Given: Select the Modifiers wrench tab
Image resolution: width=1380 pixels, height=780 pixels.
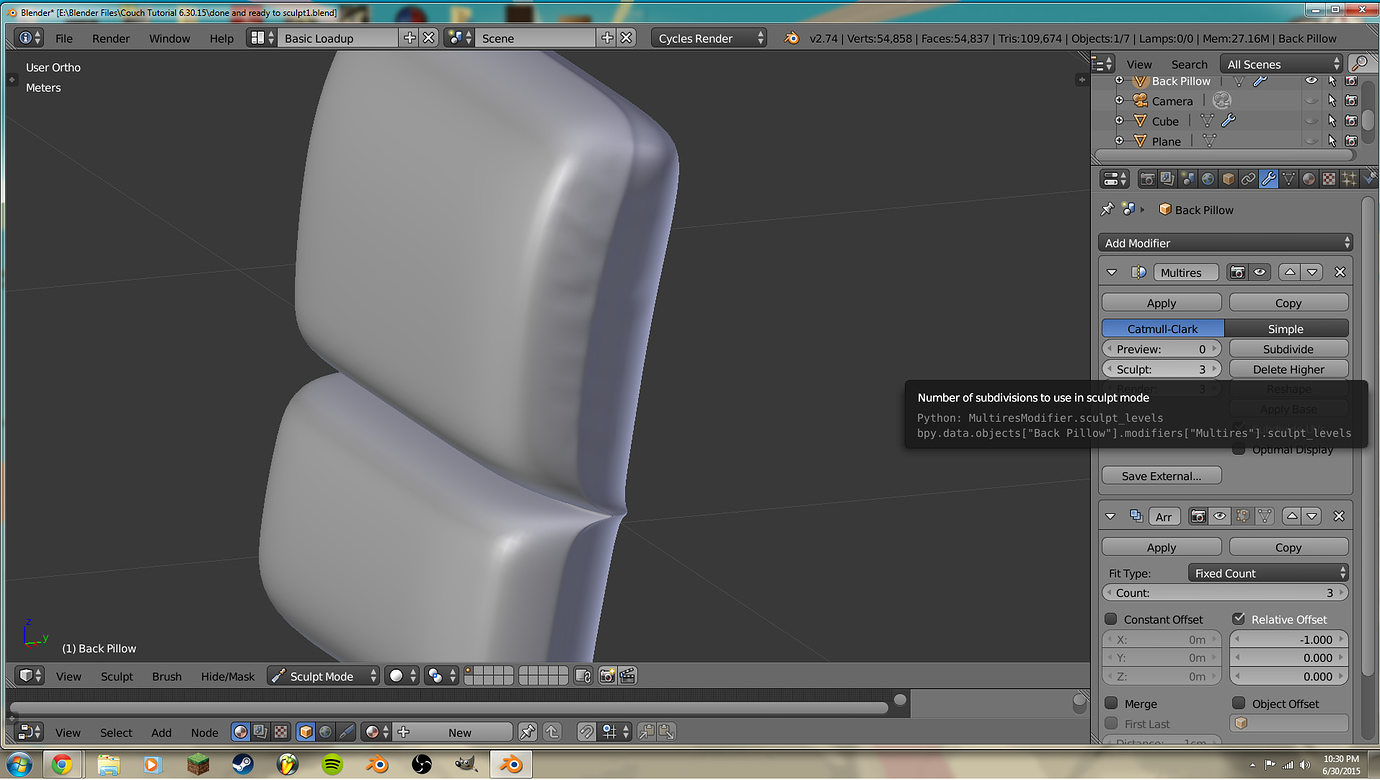Looking at the screenshot, I should pos(1268,179).
